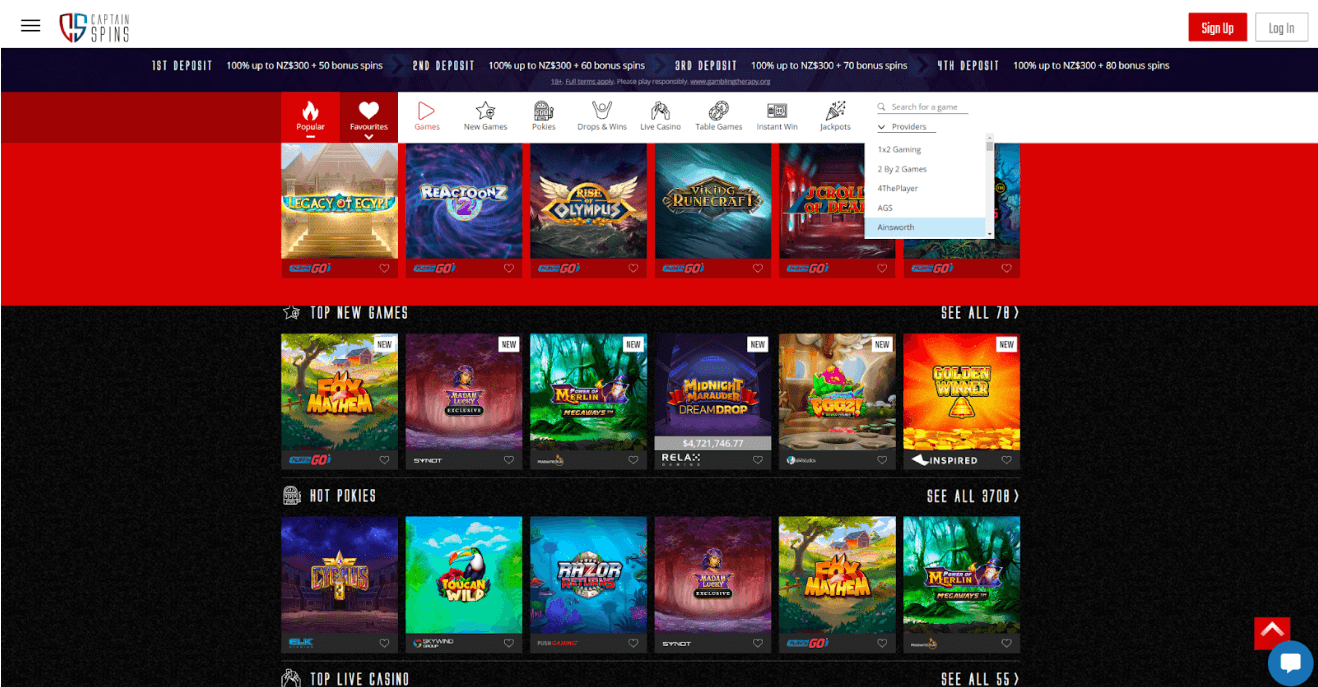Open the Popular flame category

[310, 116]
